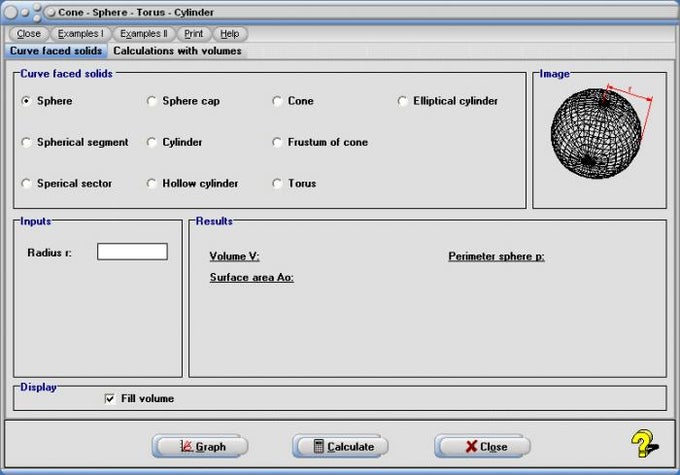The width and height of the screenshot is (680, 475).
Task: Open the Examples I menu
Action: pos(81,34)
